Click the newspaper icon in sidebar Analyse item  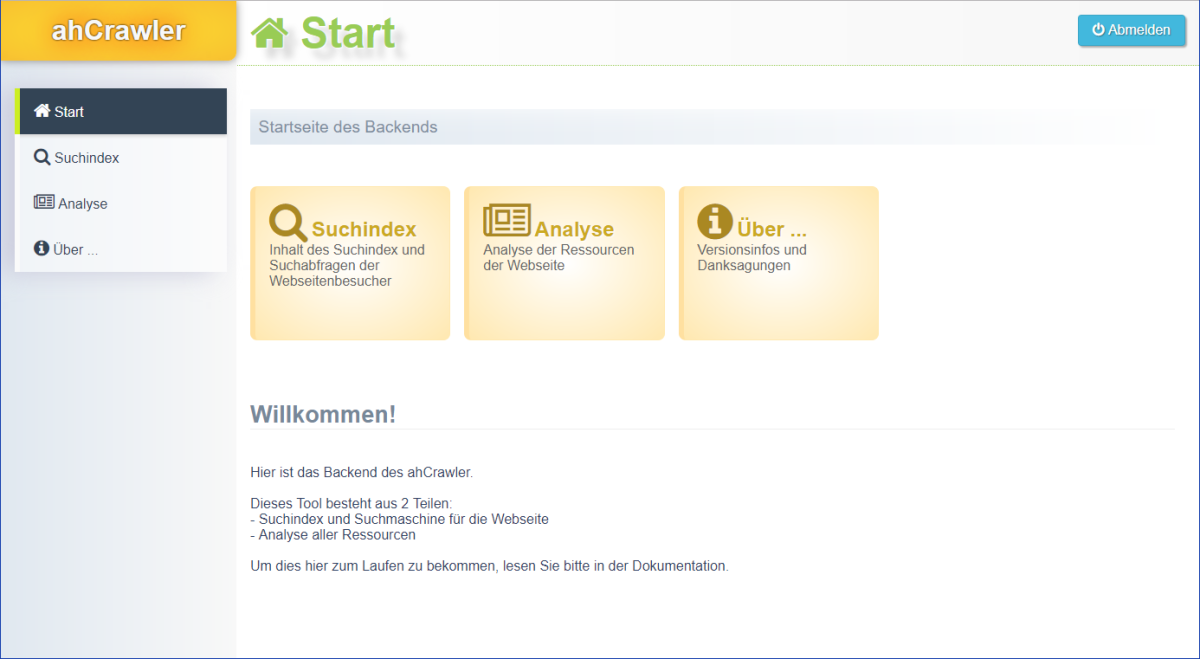point(44,202)
